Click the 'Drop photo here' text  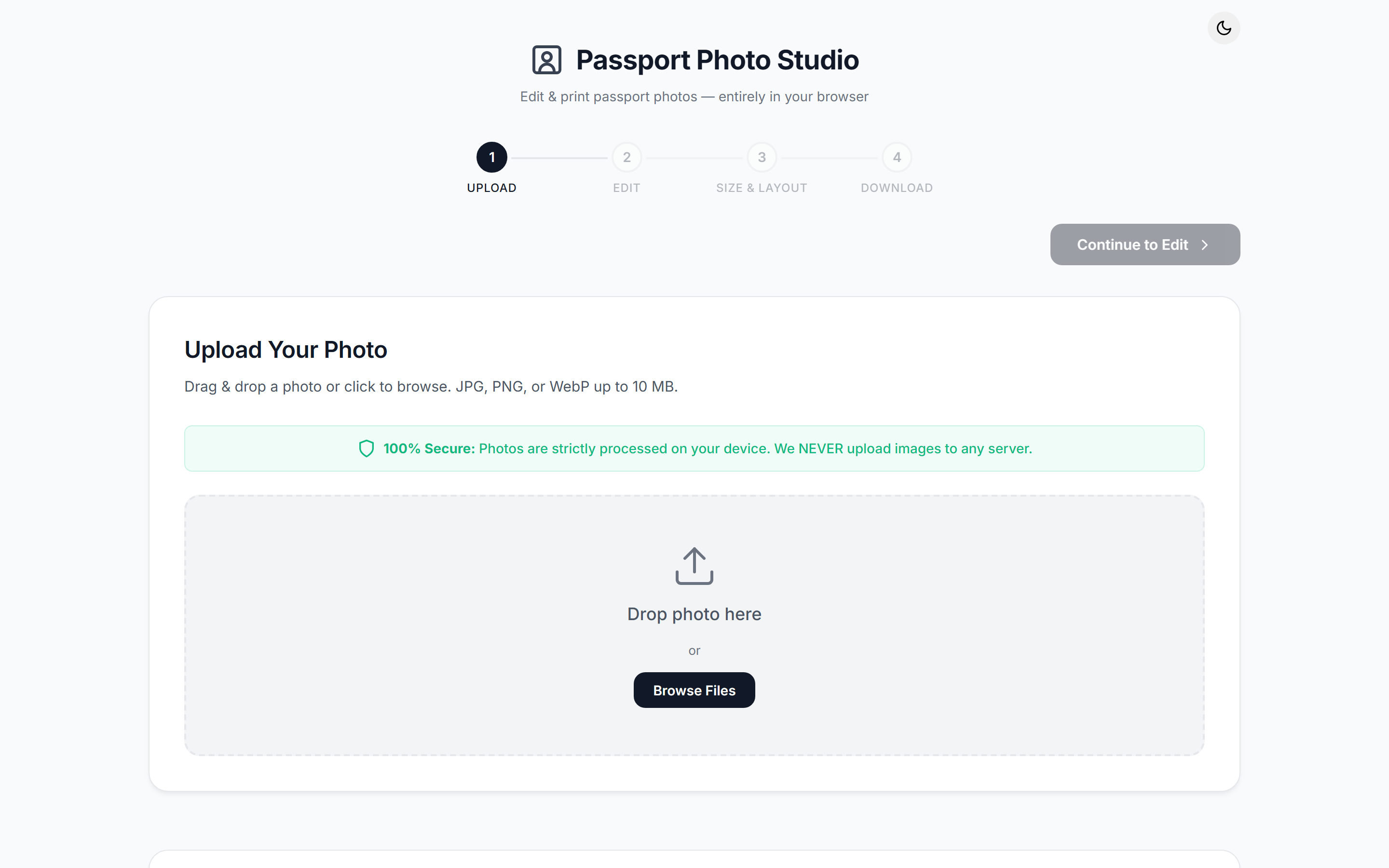[x=694, y=614]
